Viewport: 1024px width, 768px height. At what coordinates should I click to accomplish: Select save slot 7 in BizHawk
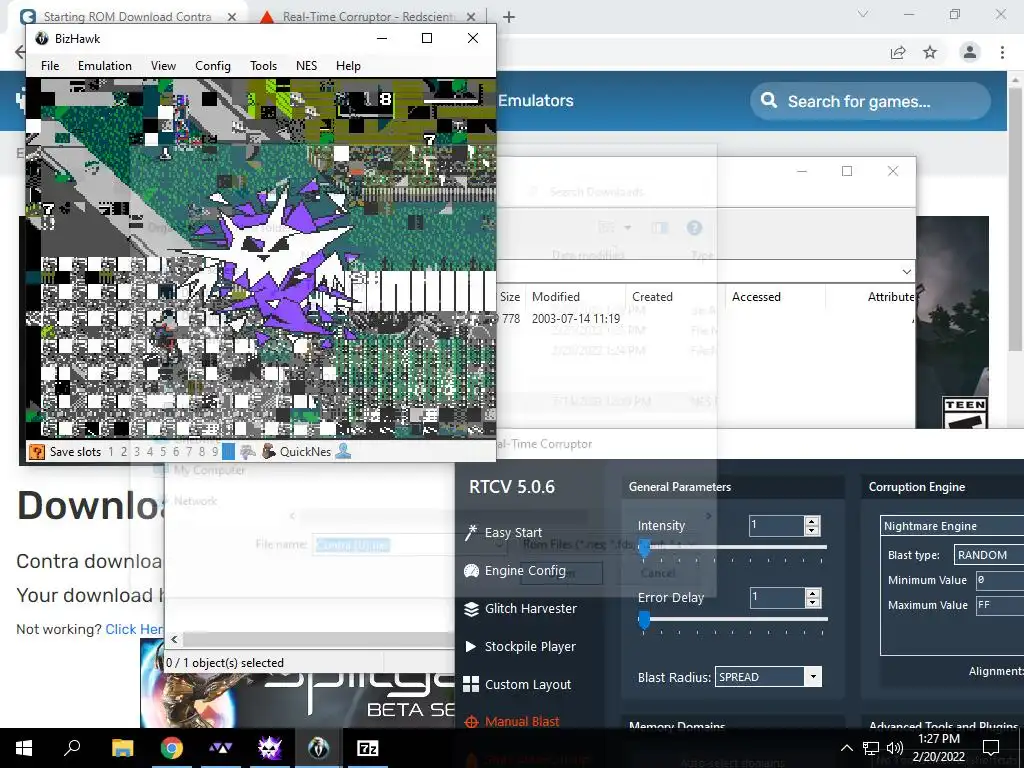click(189, 451)
